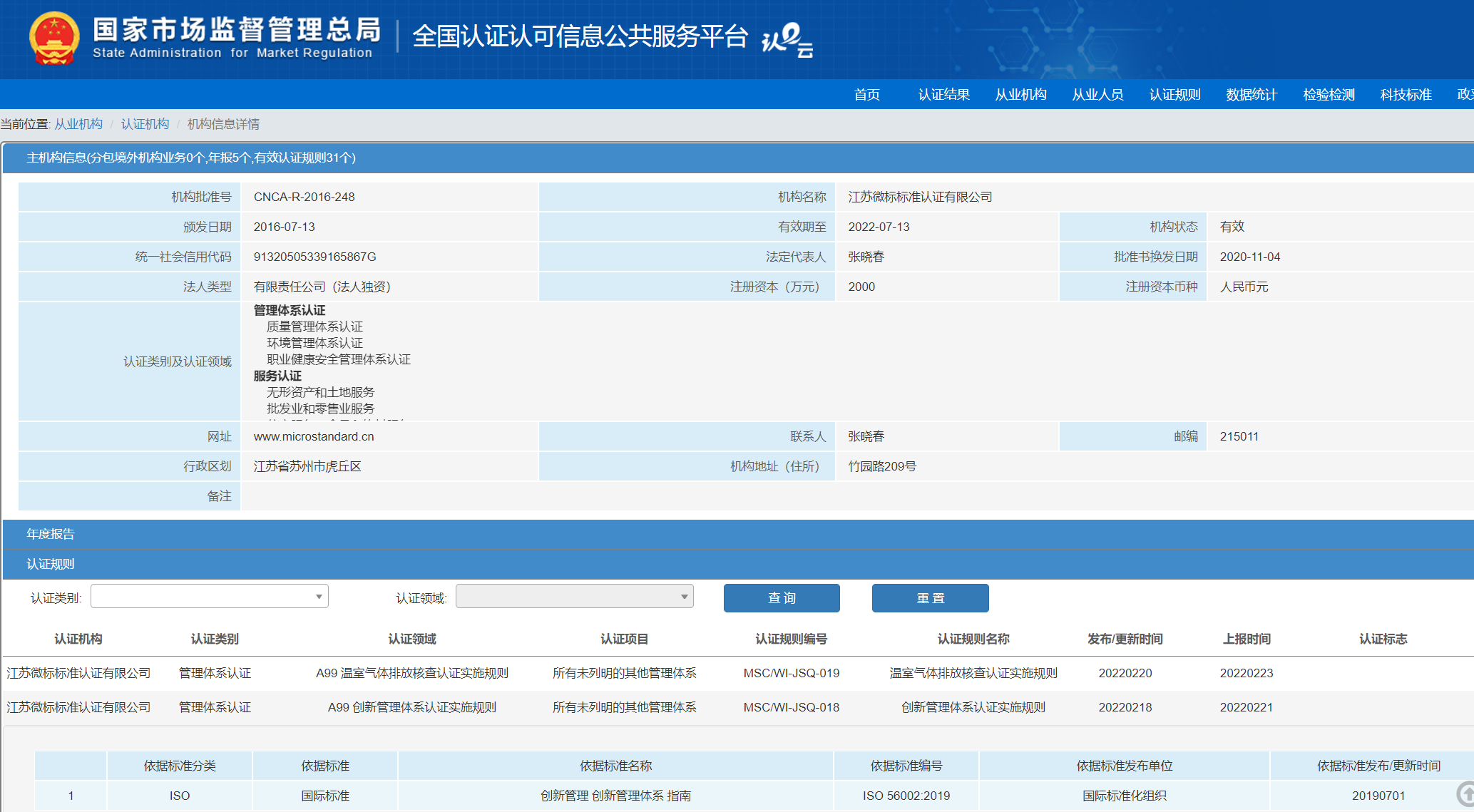Screen dimensions: 1474x812
Task: Open 数据统计 navigation item
Action: pyautogui.click(x=1252, y=94)
